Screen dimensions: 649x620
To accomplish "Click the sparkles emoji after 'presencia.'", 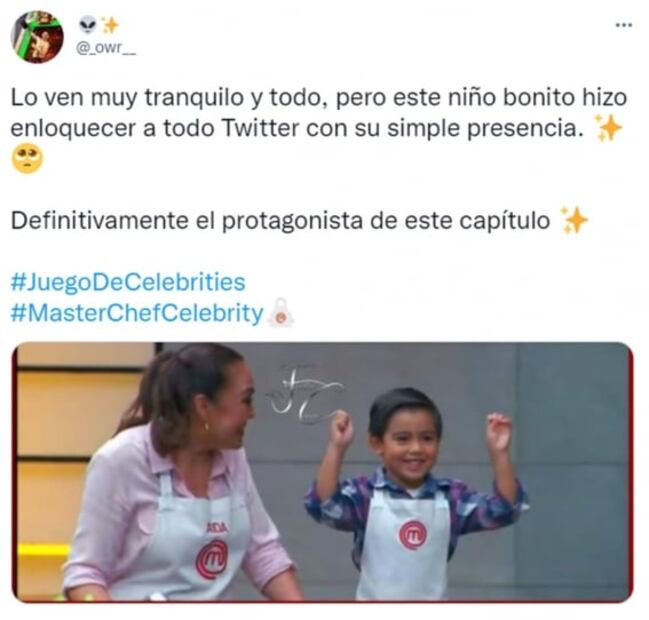I will tap(607, 128).
